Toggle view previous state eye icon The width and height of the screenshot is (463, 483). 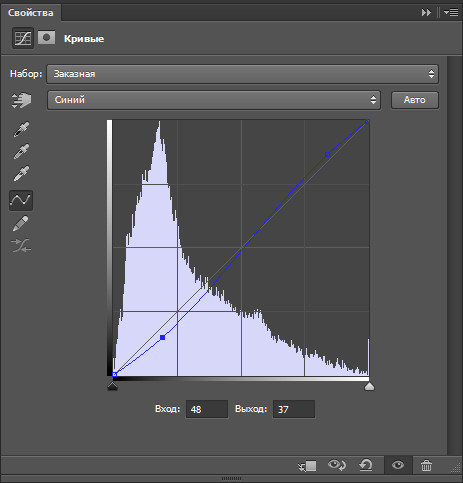[336, 465]
